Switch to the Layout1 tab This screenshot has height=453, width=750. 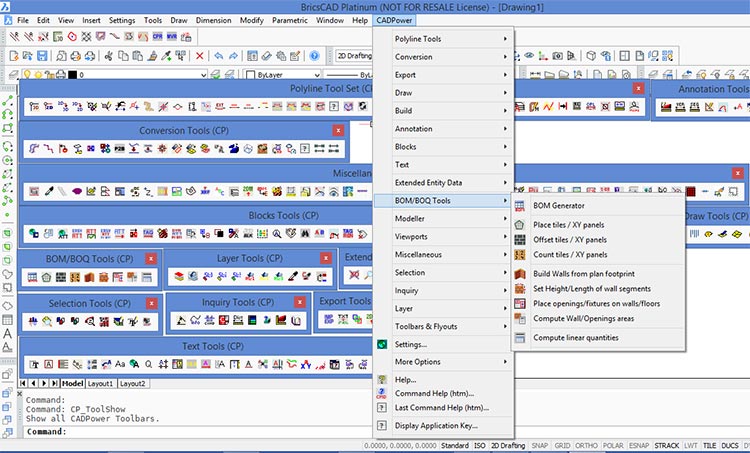pos(100,383)
